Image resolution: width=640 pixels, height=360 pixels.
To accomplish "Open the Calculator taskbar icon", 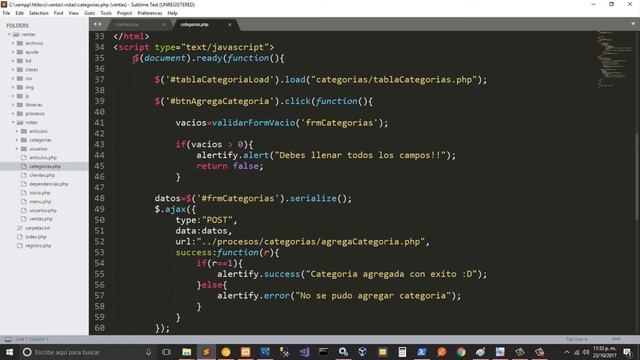I will tap(402, 352).
